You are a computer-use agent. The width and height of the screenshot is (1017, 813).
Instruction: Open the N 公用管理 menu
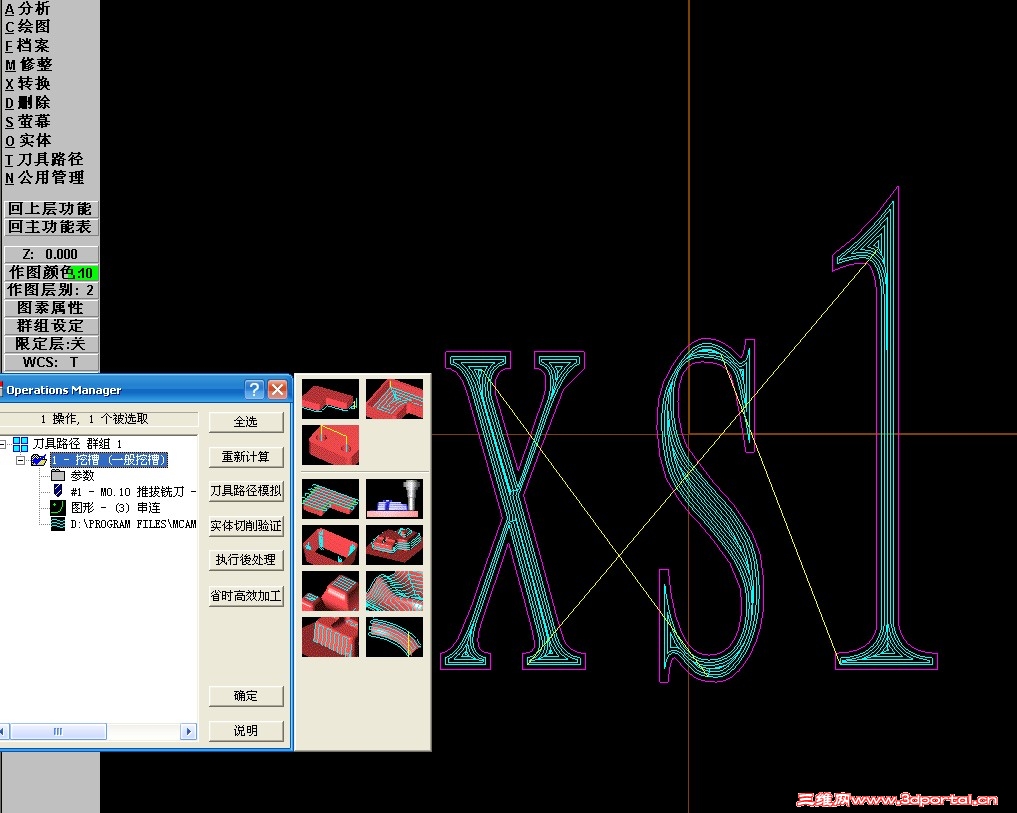[x=44, y=177]
